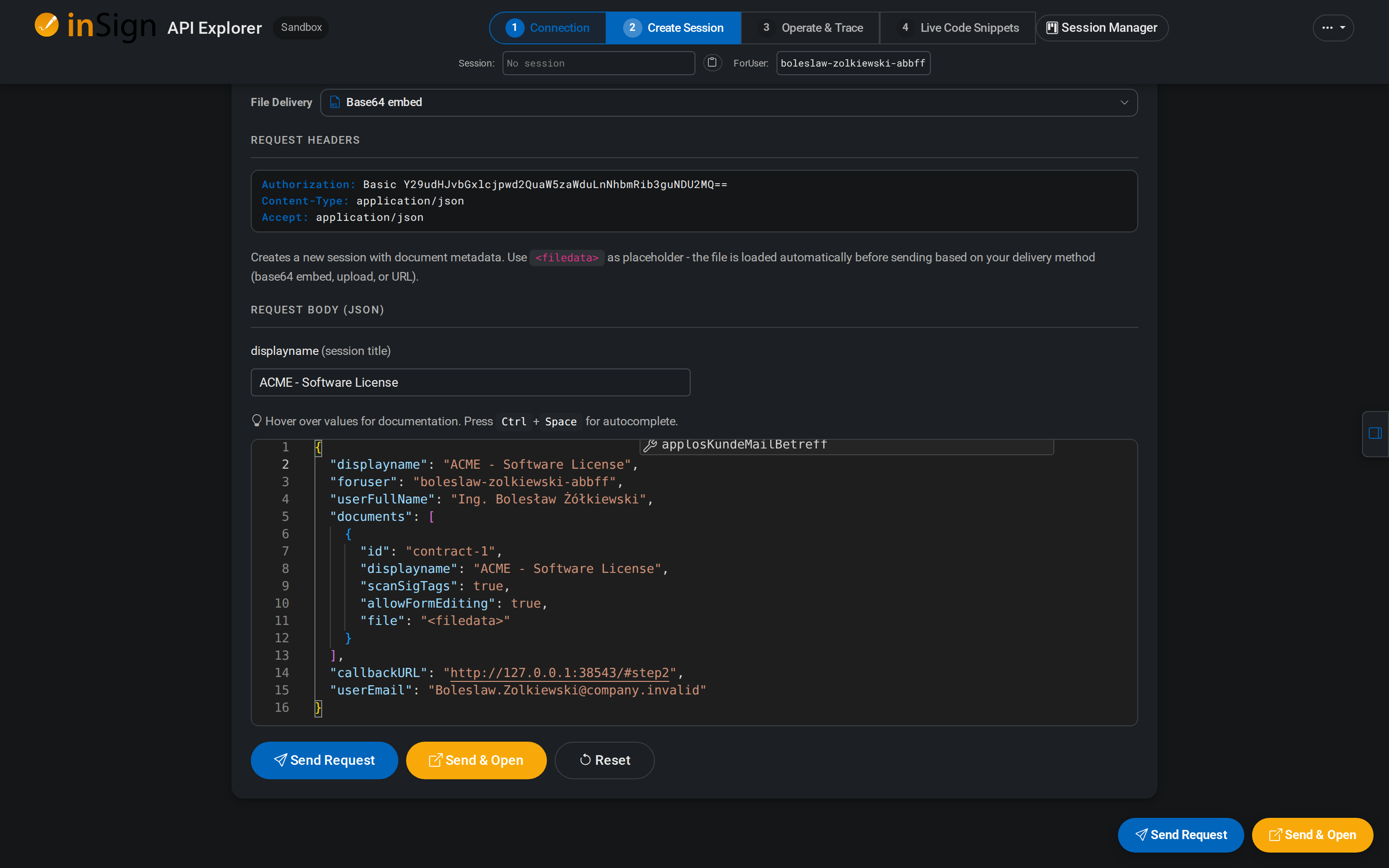The height and width of the screenshot is (868, 1389).
Task: Click the No session input field
Action: click(x=598, y=63)
